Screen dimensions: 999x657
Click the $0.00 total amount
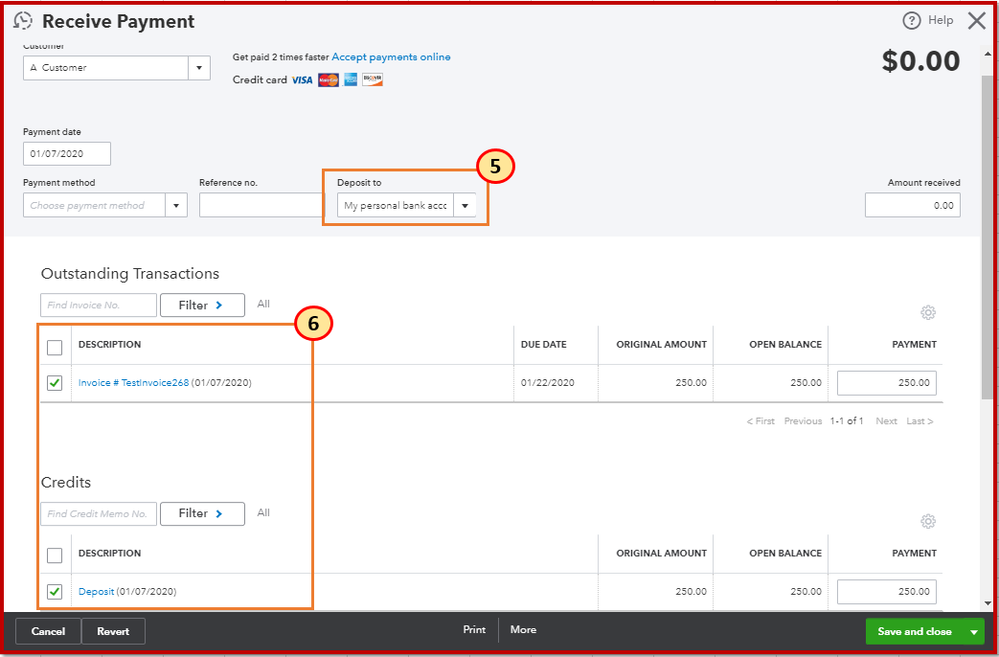[921, 61]
